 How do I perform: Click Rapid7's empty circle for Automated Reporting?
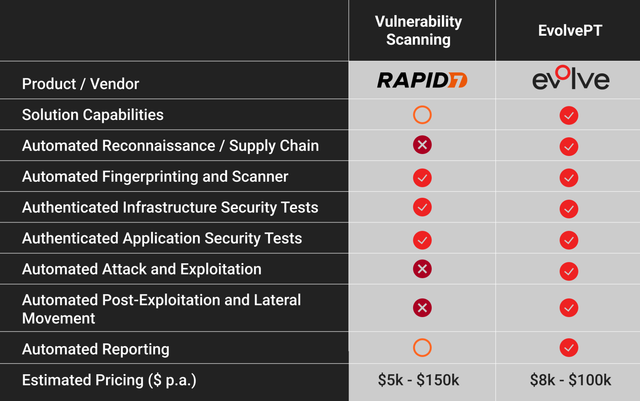point(422,348)
